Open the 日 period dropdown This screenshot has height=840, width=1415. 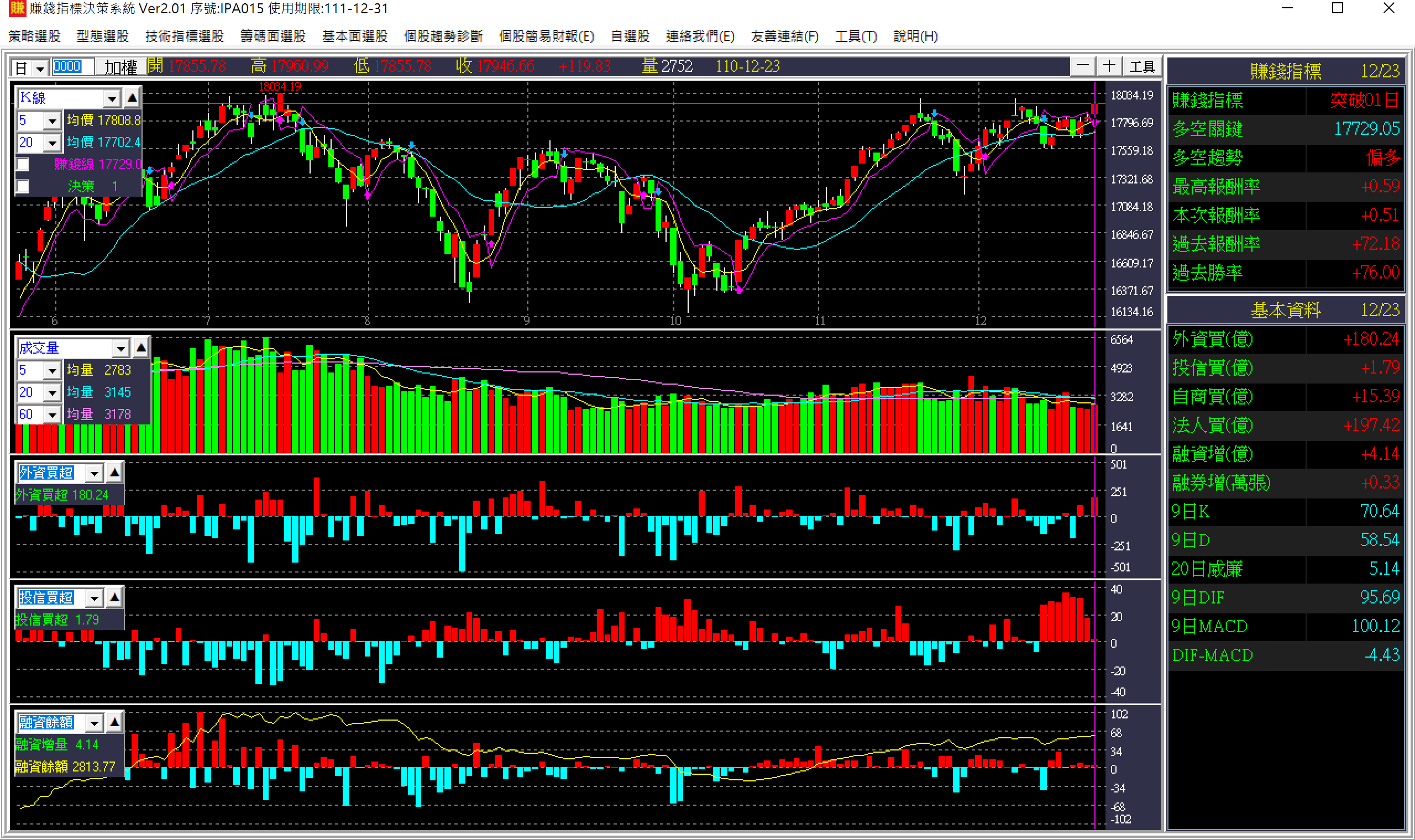coord(40,69)
